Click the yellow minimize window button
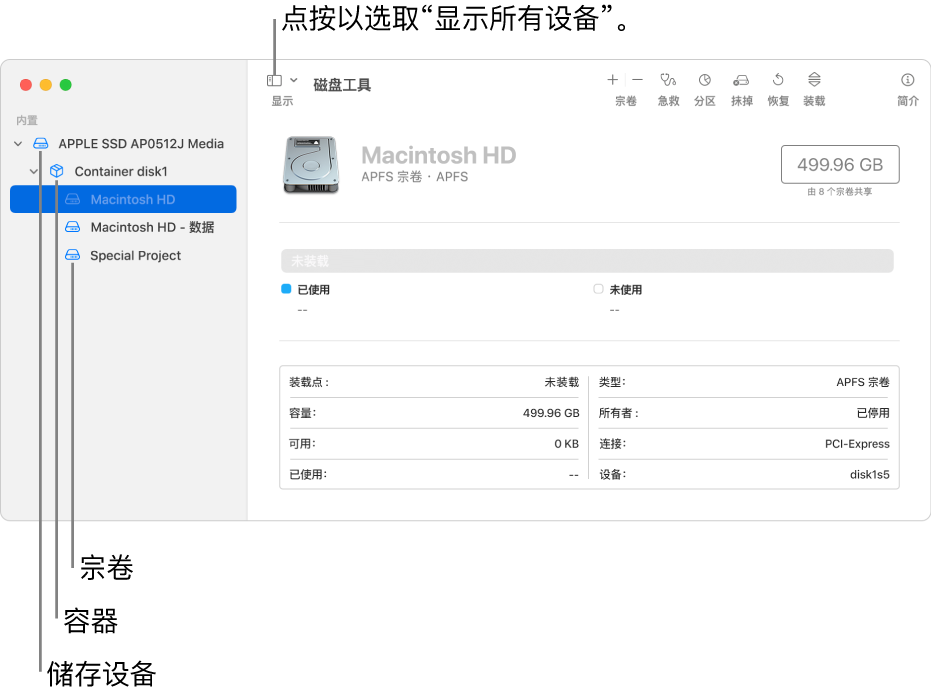Viewport: 931px width, 692px height. [x=46, y=85]
